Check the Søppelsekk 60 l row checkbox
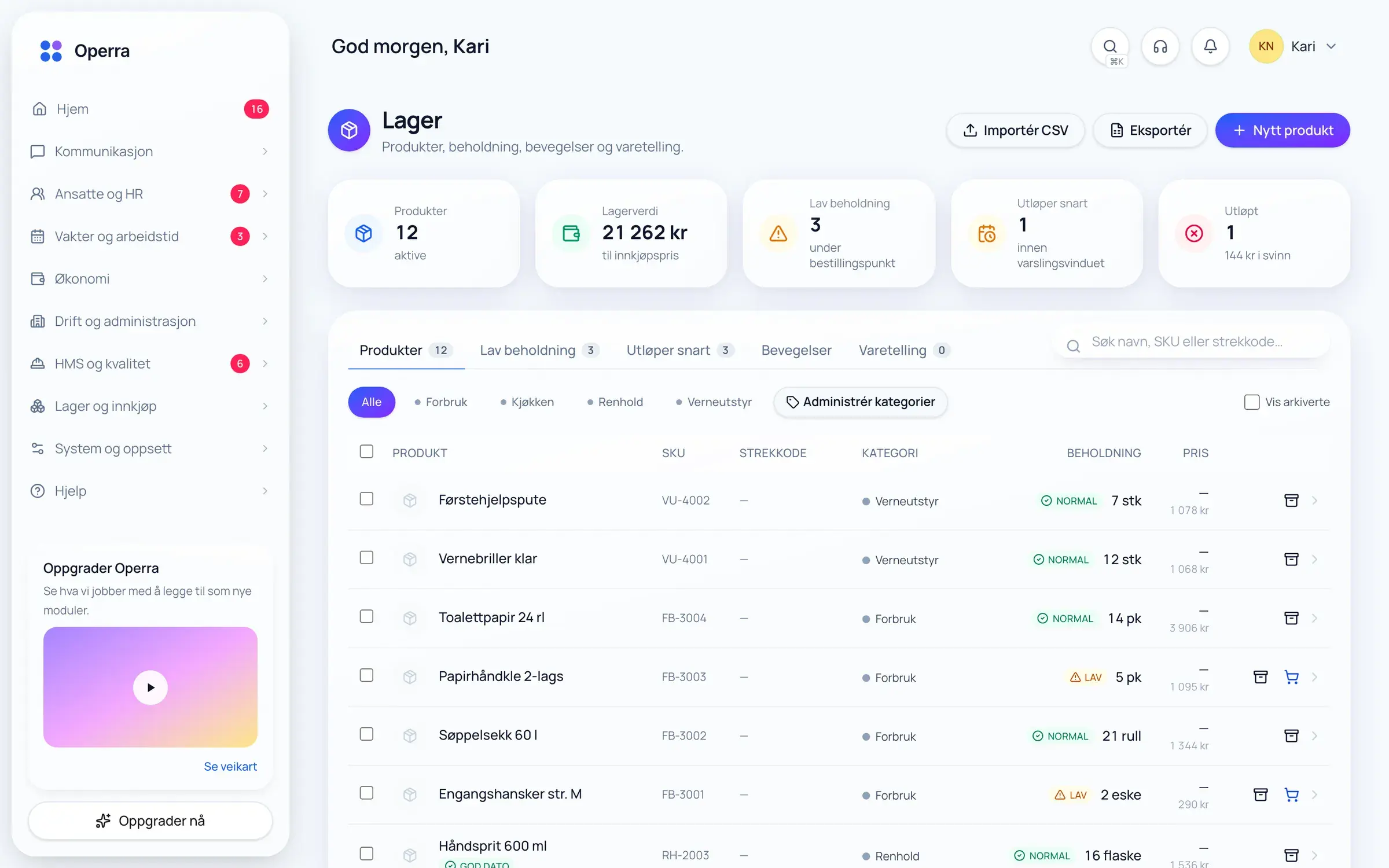1389x868 pixels. 366,734
